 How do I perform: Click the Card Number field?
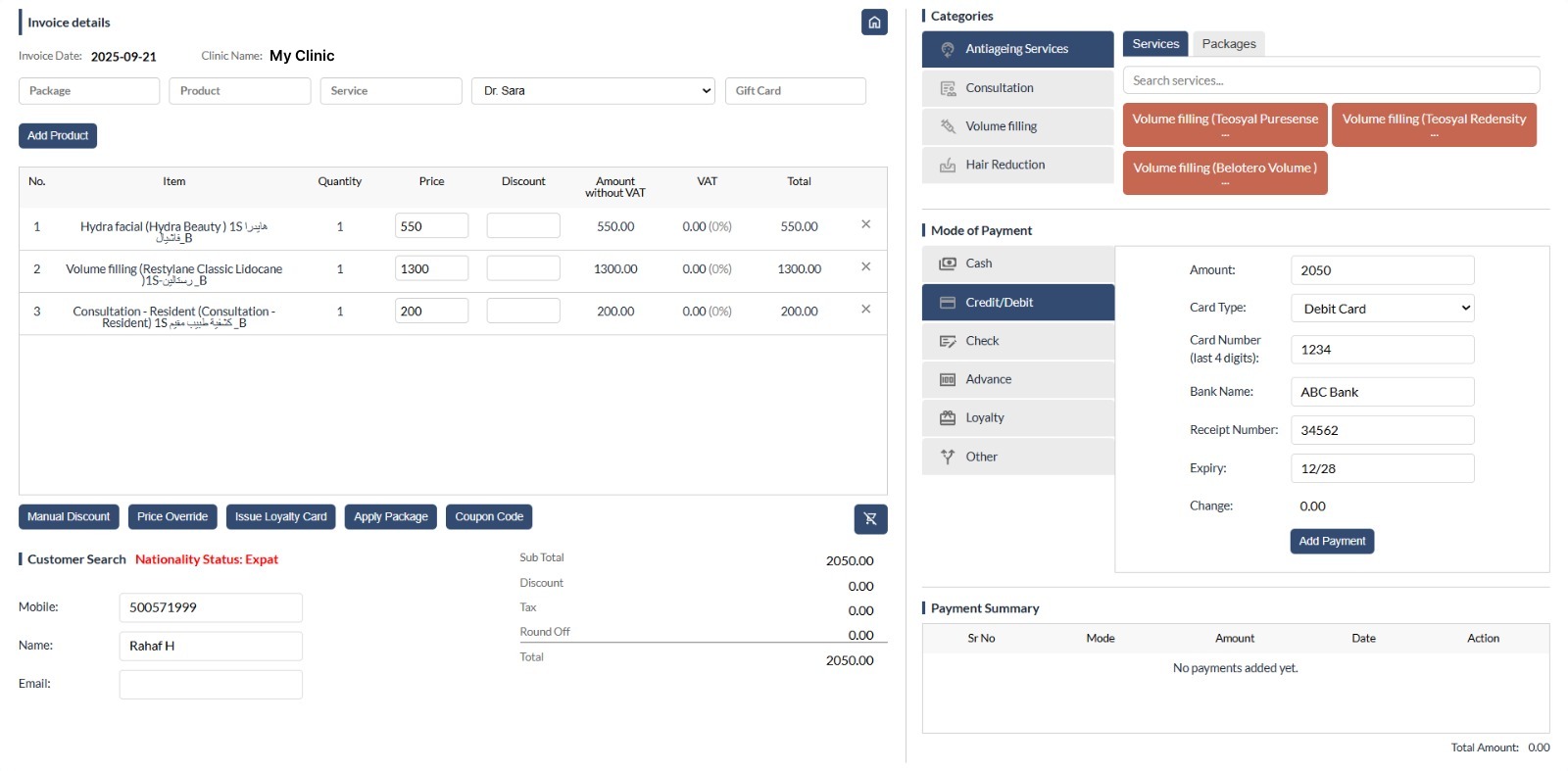(x=1383, y=350)
